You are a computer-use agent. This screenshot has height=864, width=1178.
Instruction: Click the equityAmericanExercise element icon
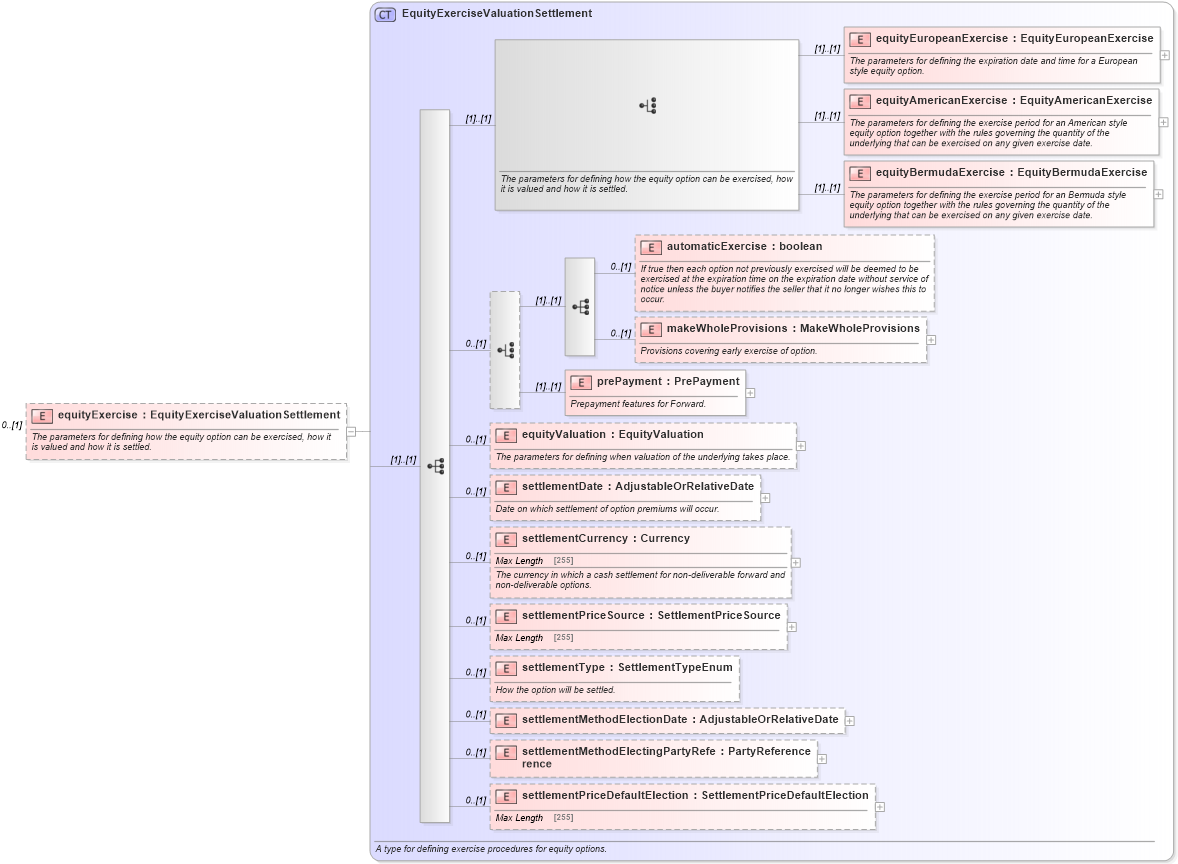pos(859,100)
